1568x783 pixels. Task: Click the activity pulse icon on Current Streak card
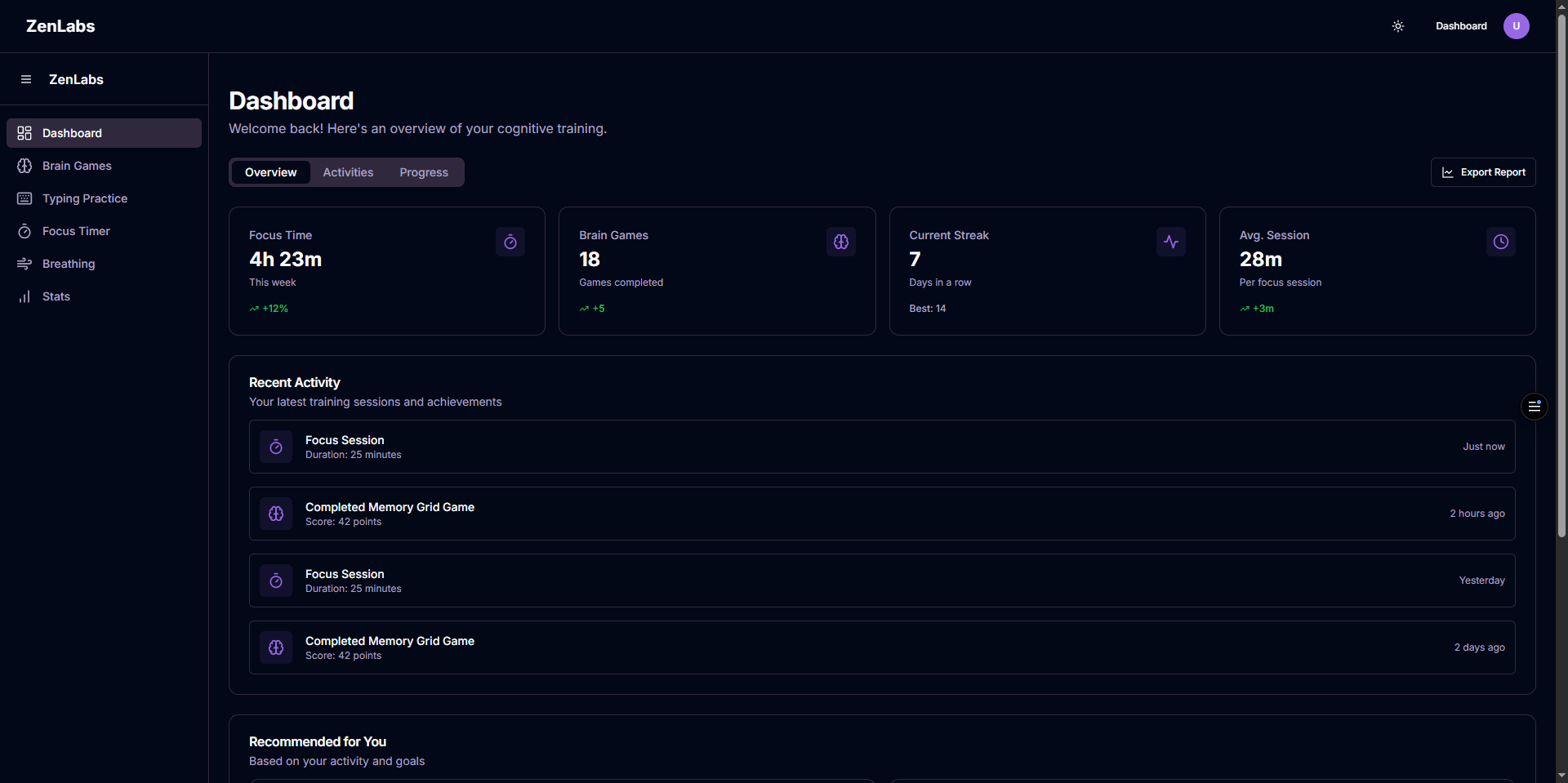coord(1171,242)
